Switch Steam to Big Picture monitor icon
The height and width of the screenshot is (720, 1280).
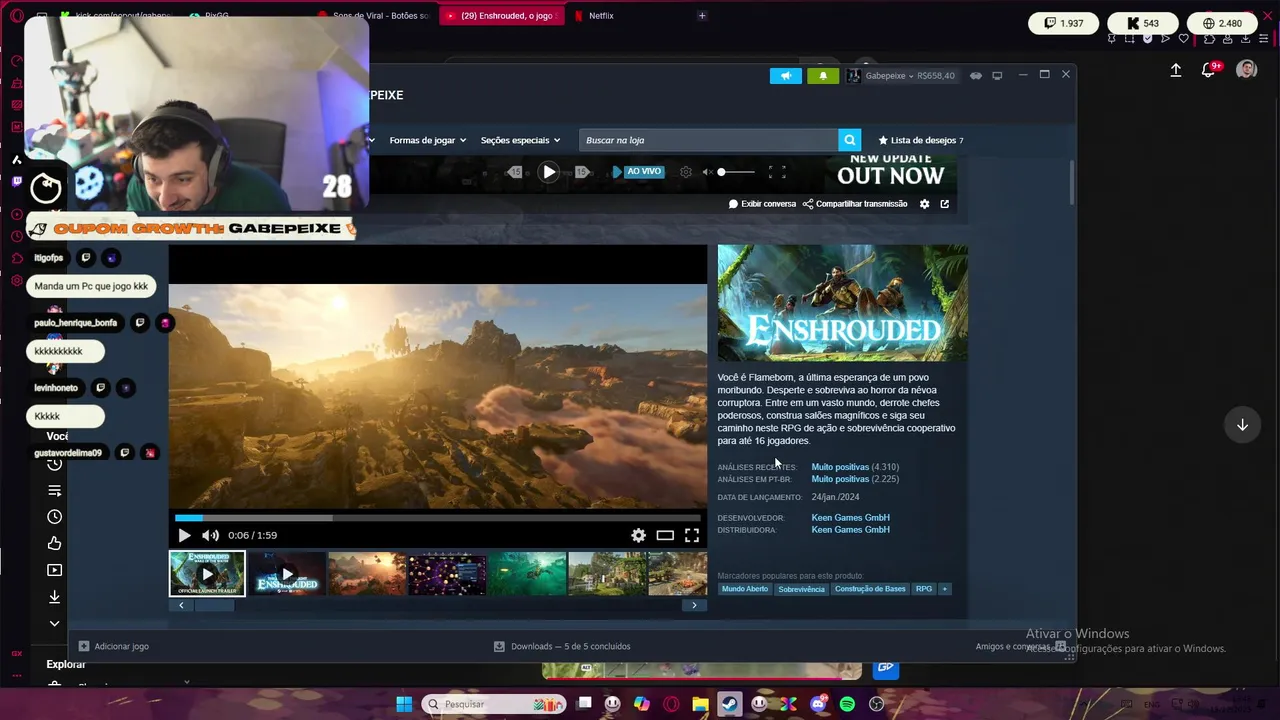(x=997, y=76)
